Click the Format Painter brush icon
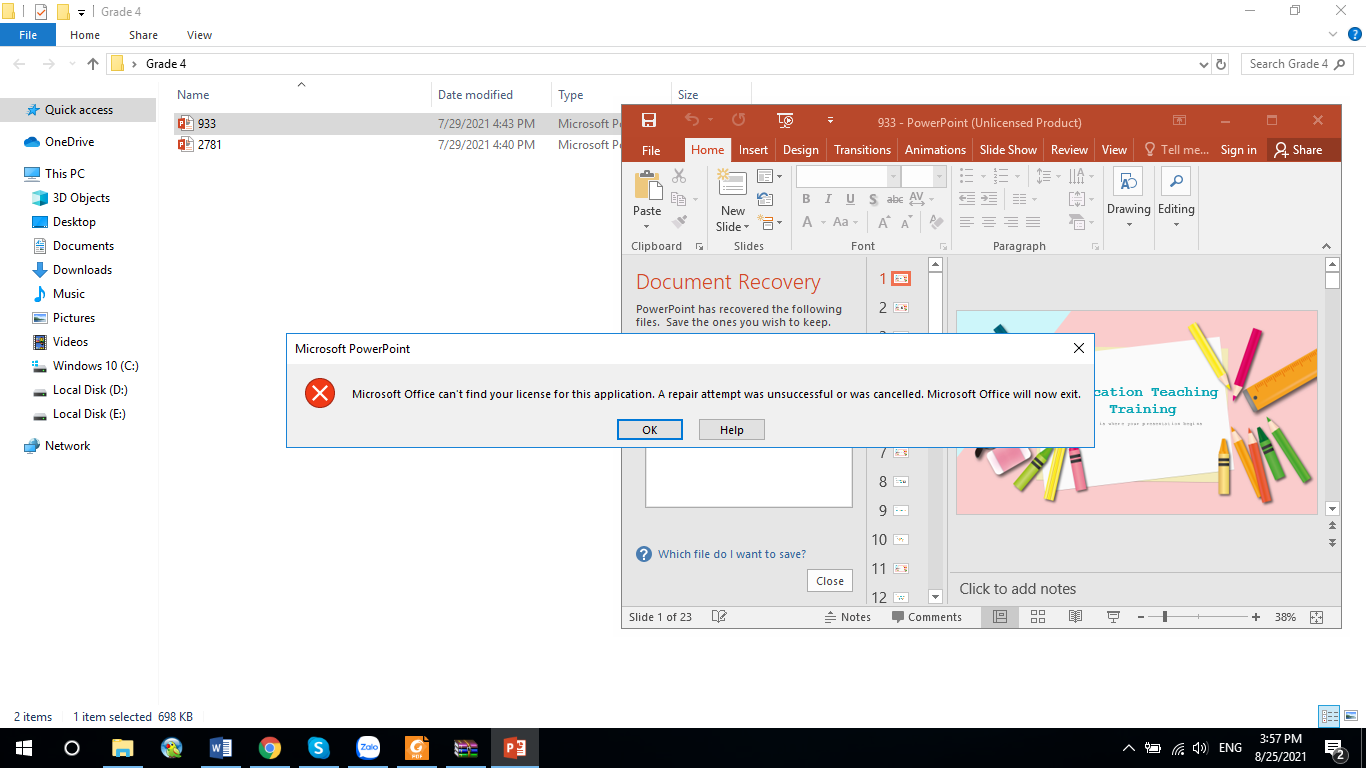Image resolution: width=1366 pixels, height=768 pixels. tap(679, 222)
